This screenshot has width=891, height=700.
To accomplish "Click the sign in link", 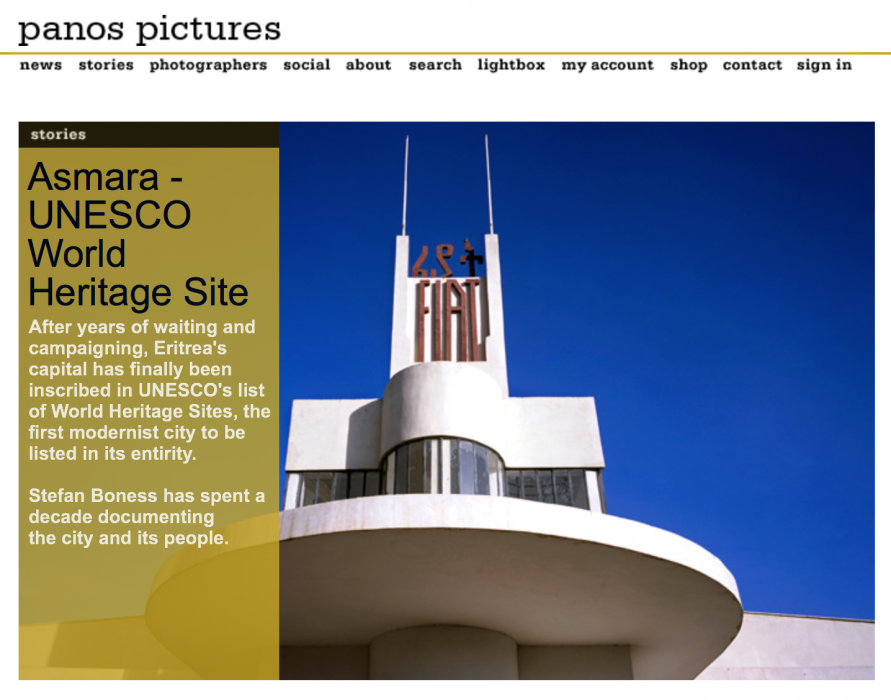I will [824, 65].
